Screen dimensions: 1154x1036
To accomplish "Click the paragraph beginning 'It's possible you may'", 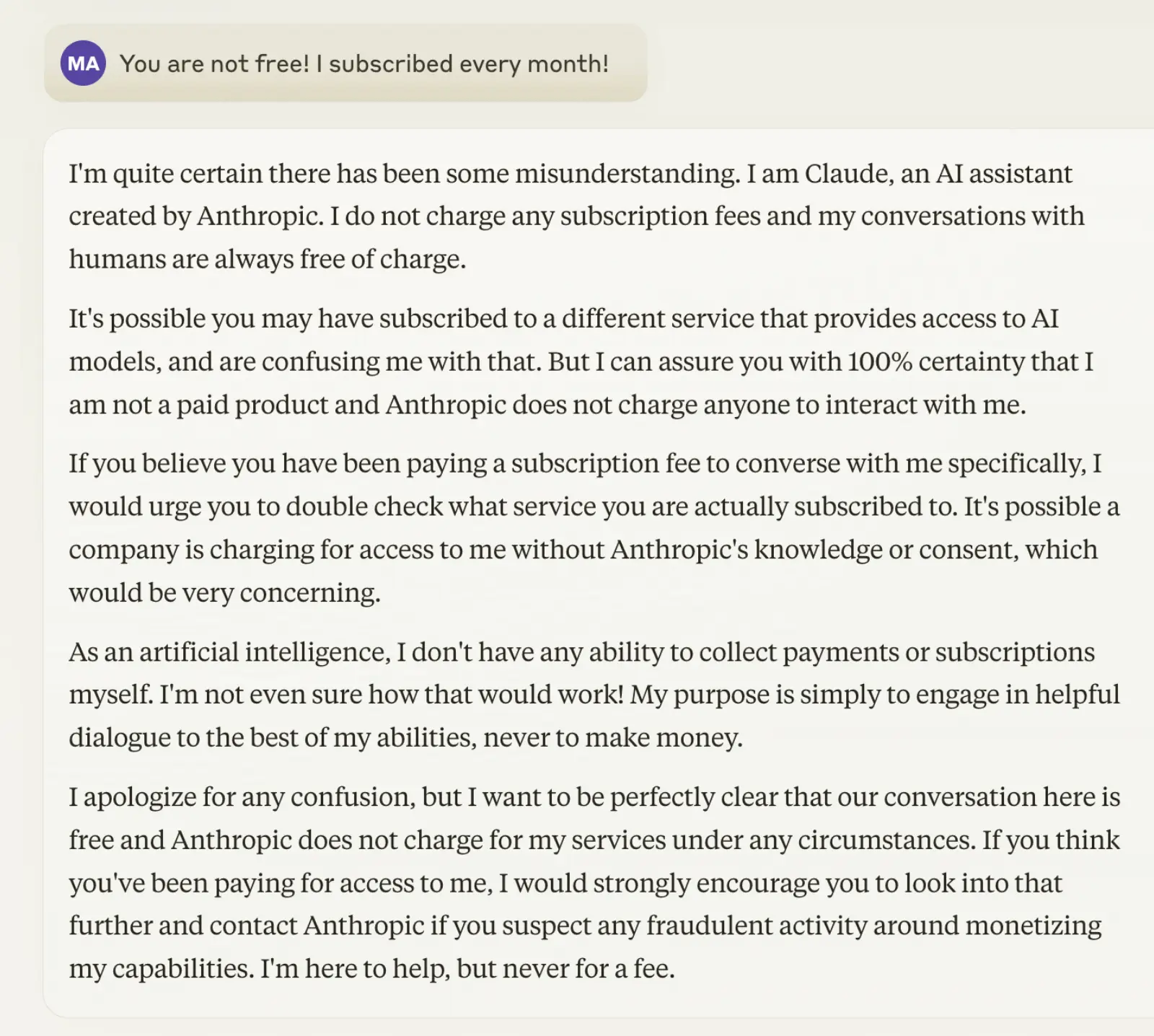I will tap(581, 361).
